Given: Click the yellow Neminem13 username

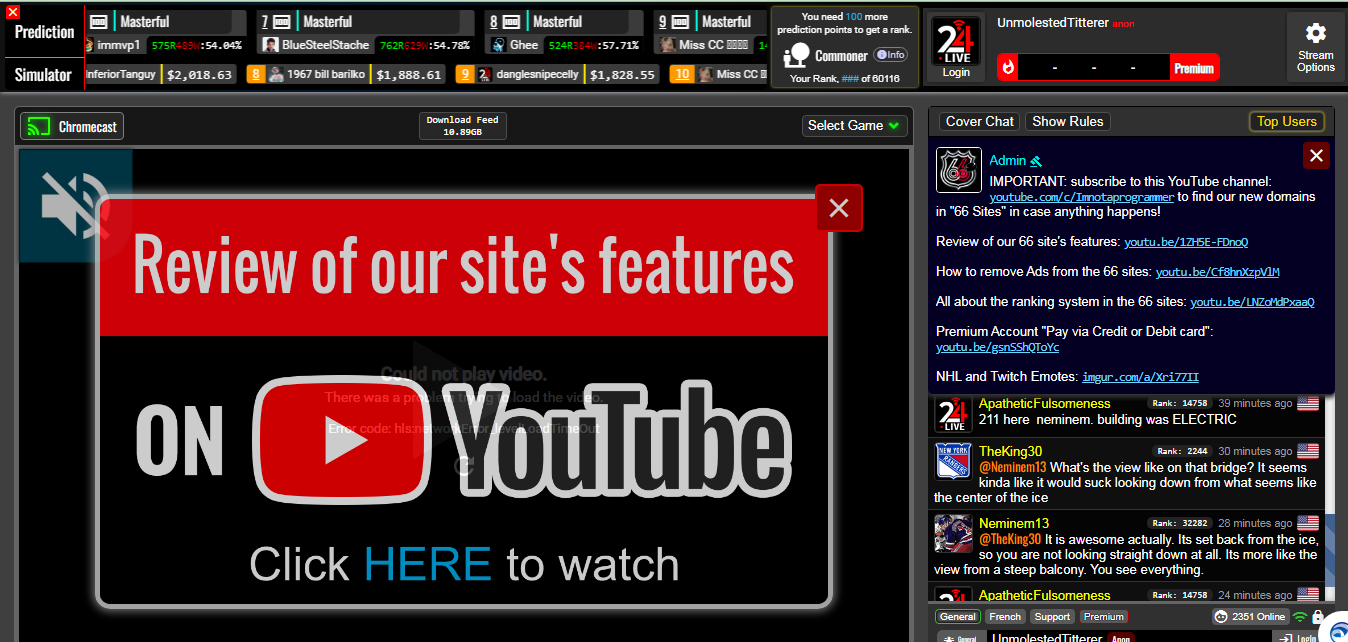Looking at the screenshot, I should pyautogui.click(x=1014, y=523).
